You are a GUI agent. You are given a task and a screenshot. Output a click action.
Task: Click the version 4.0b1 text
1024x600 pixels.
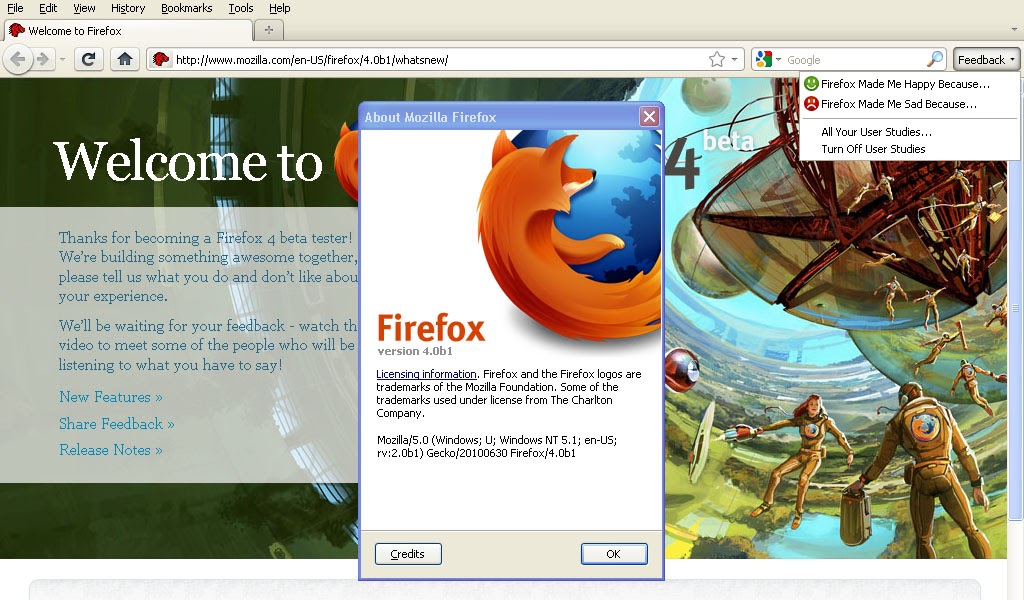(x=415, y=351)
